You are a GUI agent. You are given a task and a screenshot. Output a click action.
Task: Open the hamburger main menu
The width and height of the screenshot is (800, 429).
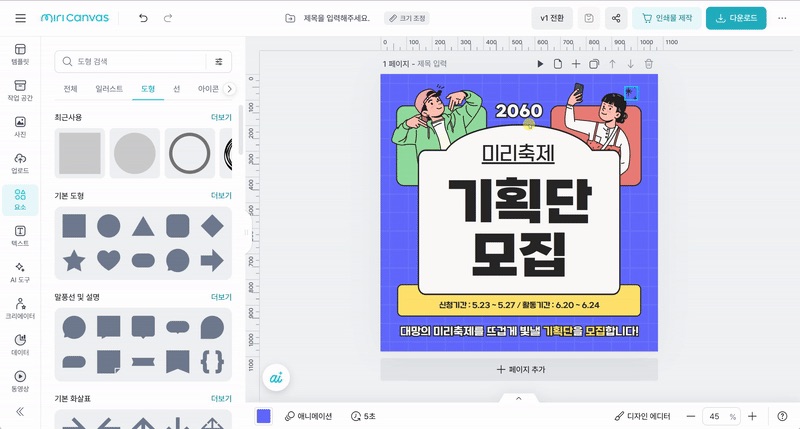20,18
